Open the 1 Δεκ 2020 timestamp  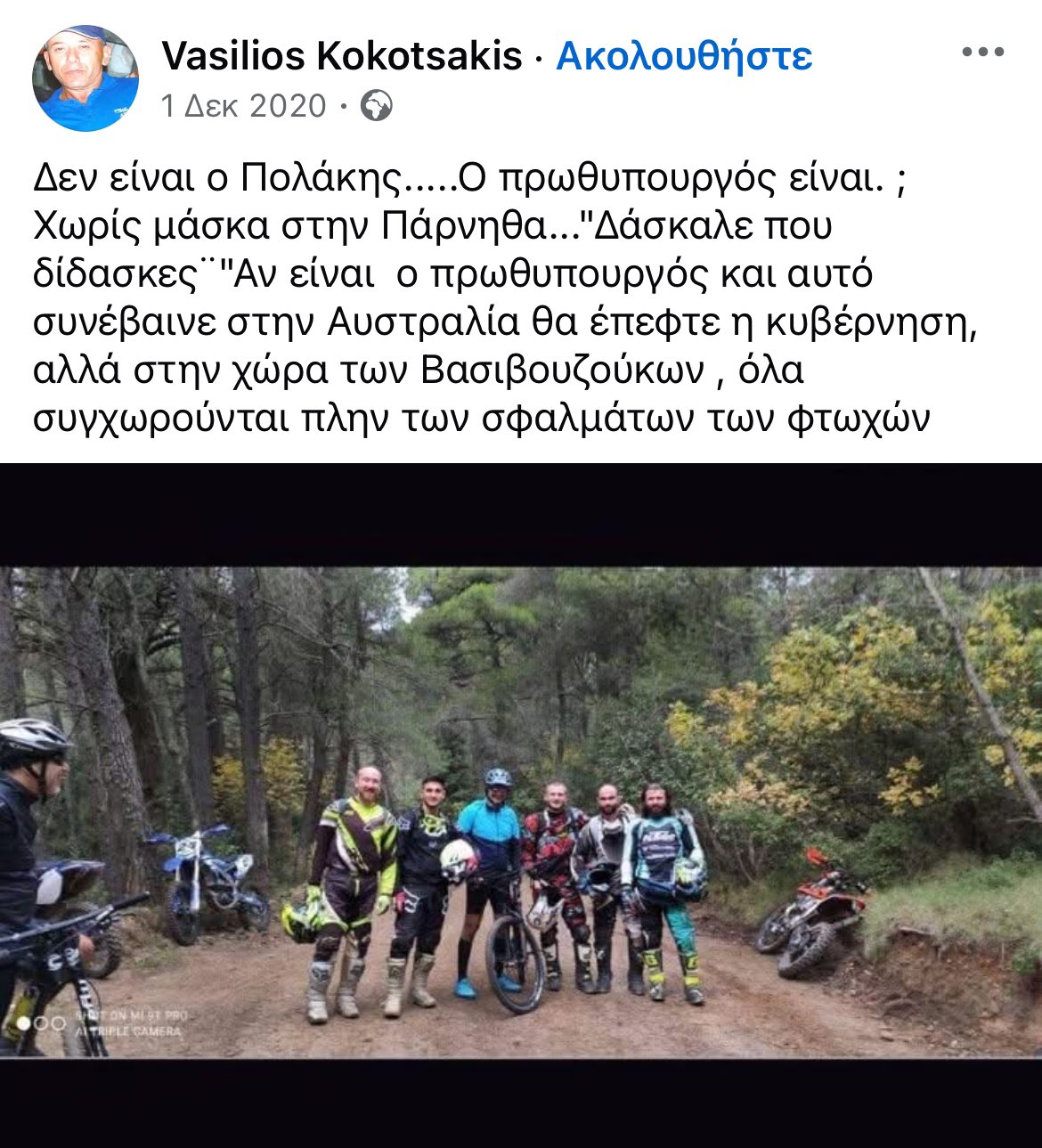pyautogui.click(x=244, y=106)
